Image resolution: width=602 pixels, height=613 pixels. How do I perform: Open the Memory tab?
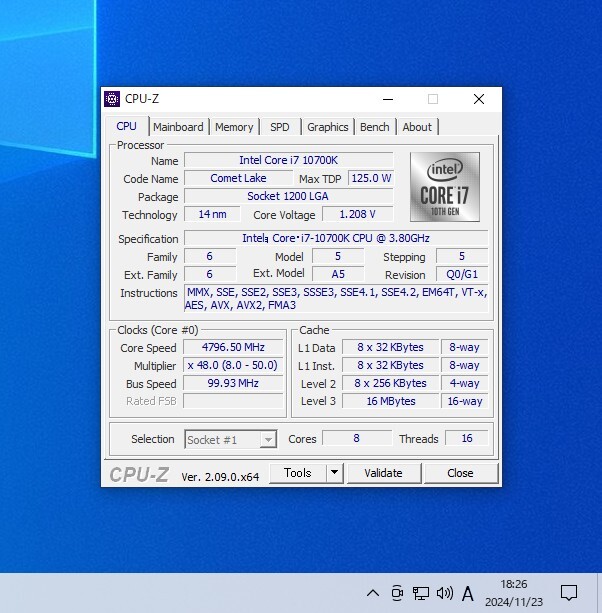234,127
